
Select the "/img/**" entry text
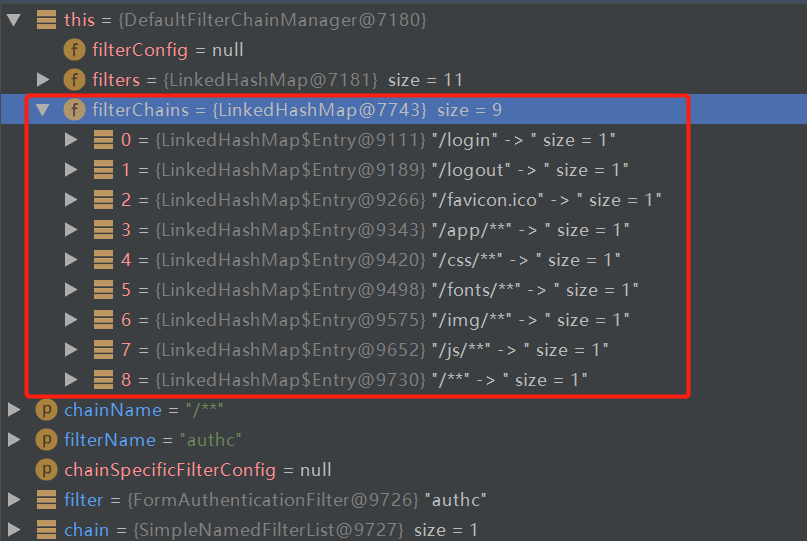pyautogui.click(x=472, y=320)
